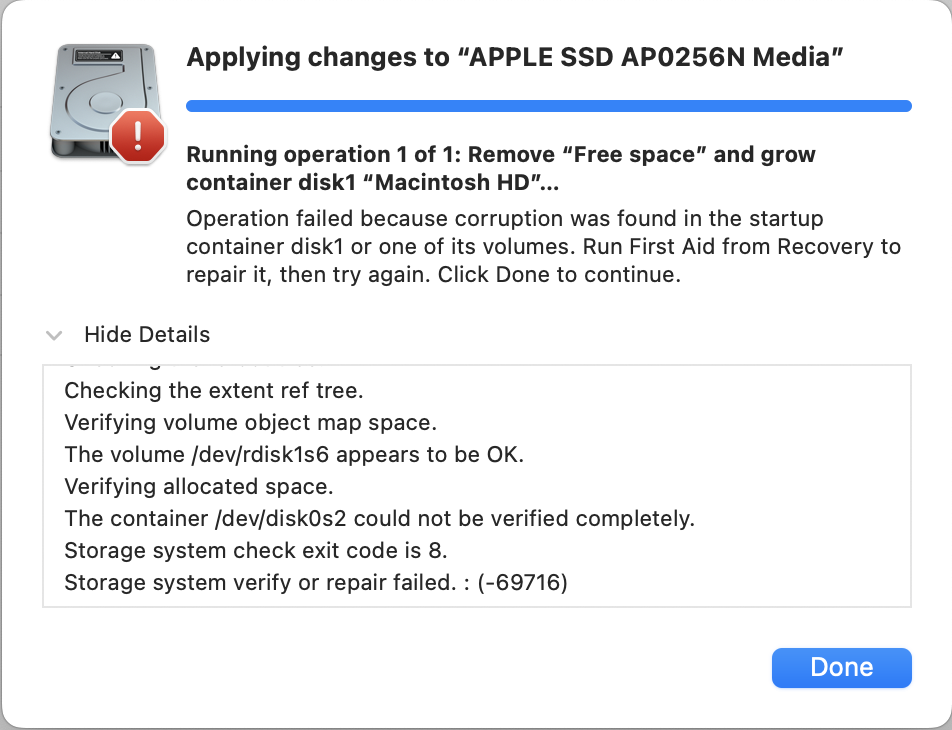The image size is (952, 730).
Task: Collapse details using the chevron arrow
Action: (55, 335)
